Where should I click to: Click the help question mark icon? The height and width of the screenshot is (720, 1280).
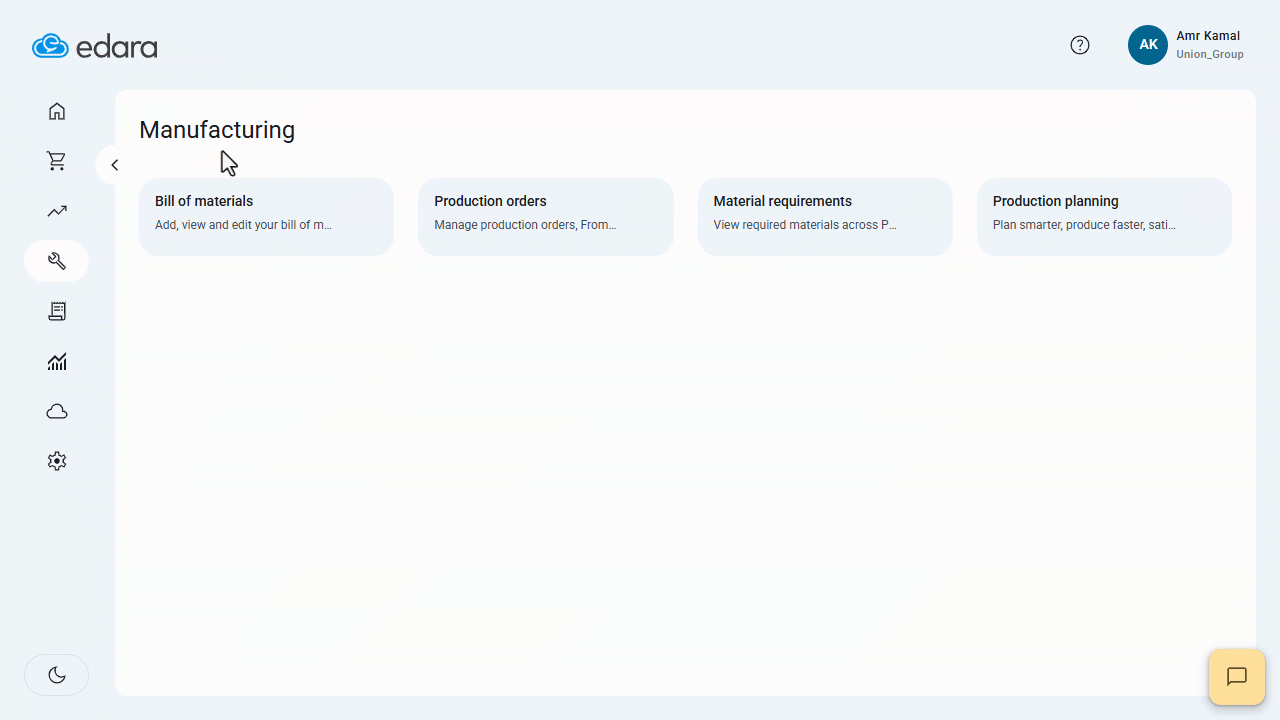(x=1080, y=45)
